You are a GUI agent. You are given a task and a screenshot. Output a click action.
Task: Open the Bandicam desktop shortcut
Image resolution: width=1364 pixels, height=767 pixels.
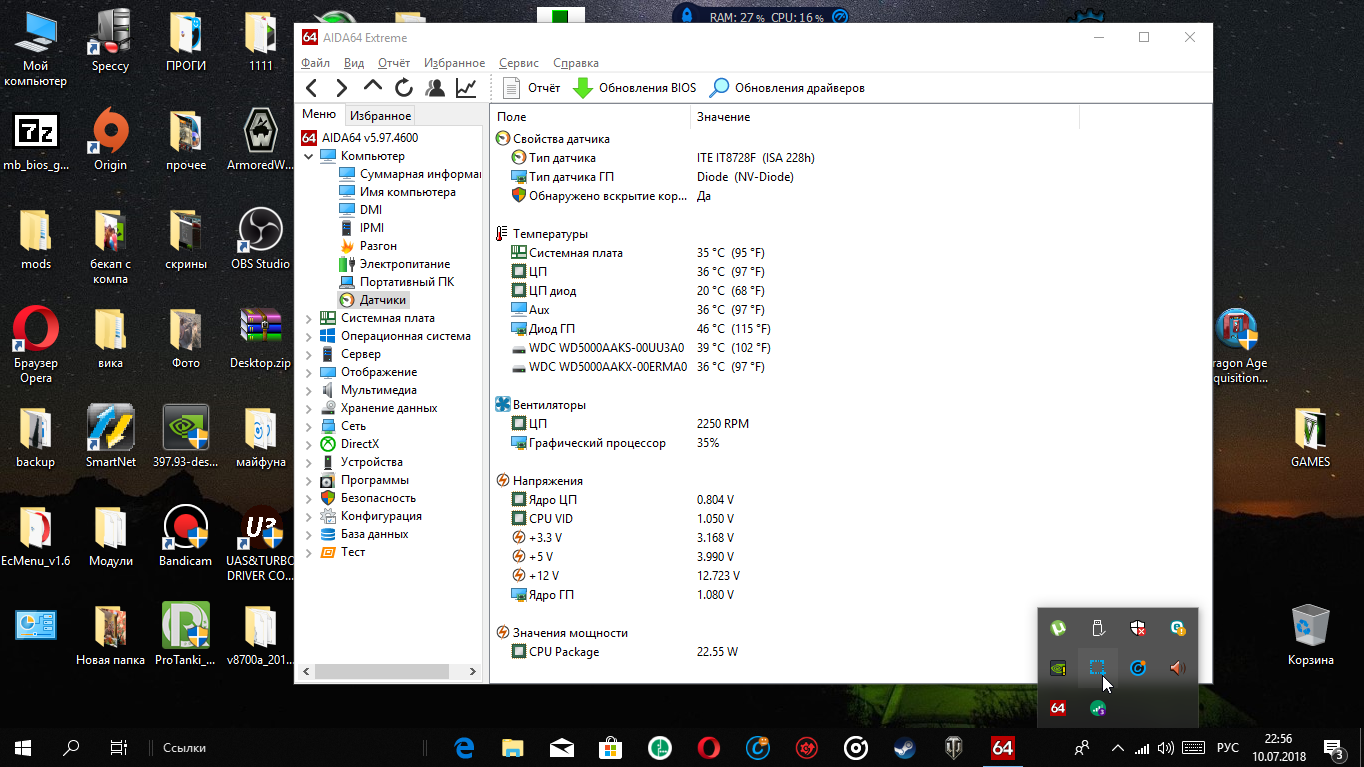click(x=185, y=536)
